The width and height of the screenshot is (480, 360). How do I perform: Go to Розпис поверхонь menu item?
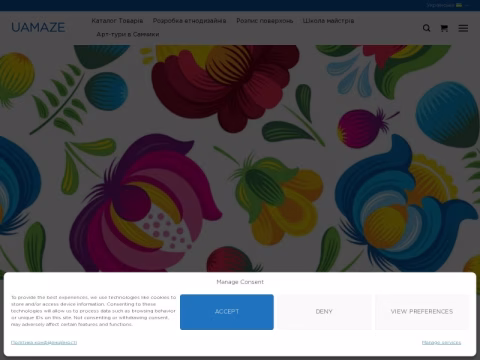pyautogui.click(x=265, y=21)
